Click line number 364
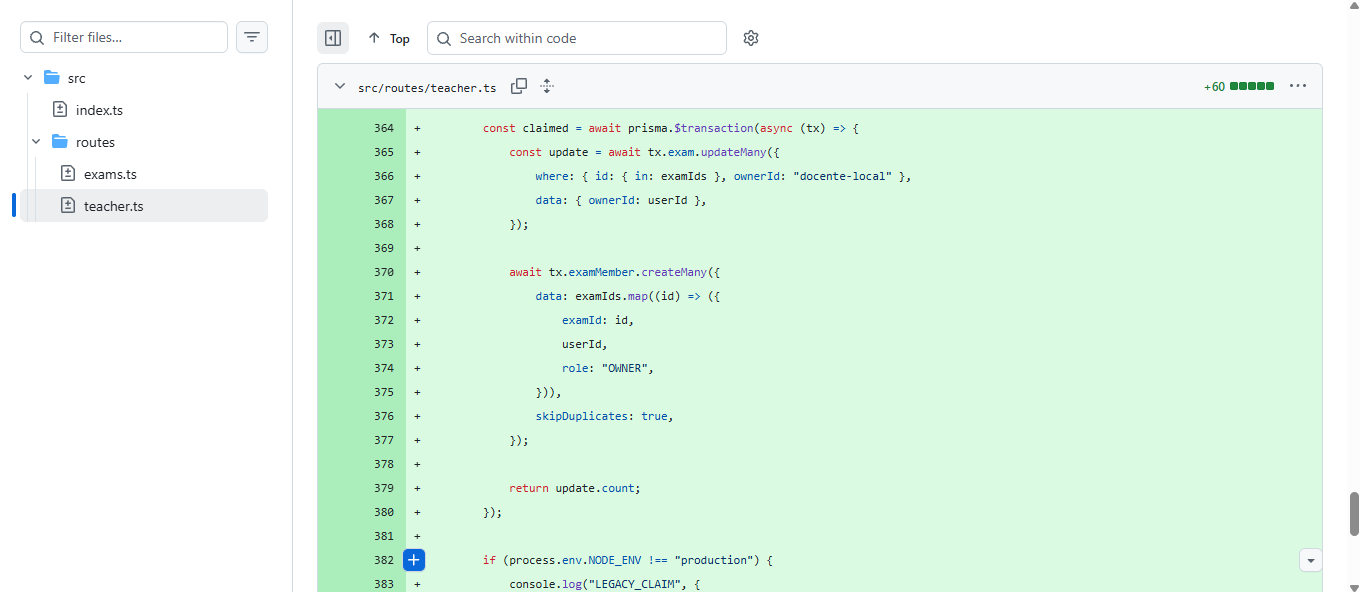This screenshot has height=592, width=1360. (383, 128)
